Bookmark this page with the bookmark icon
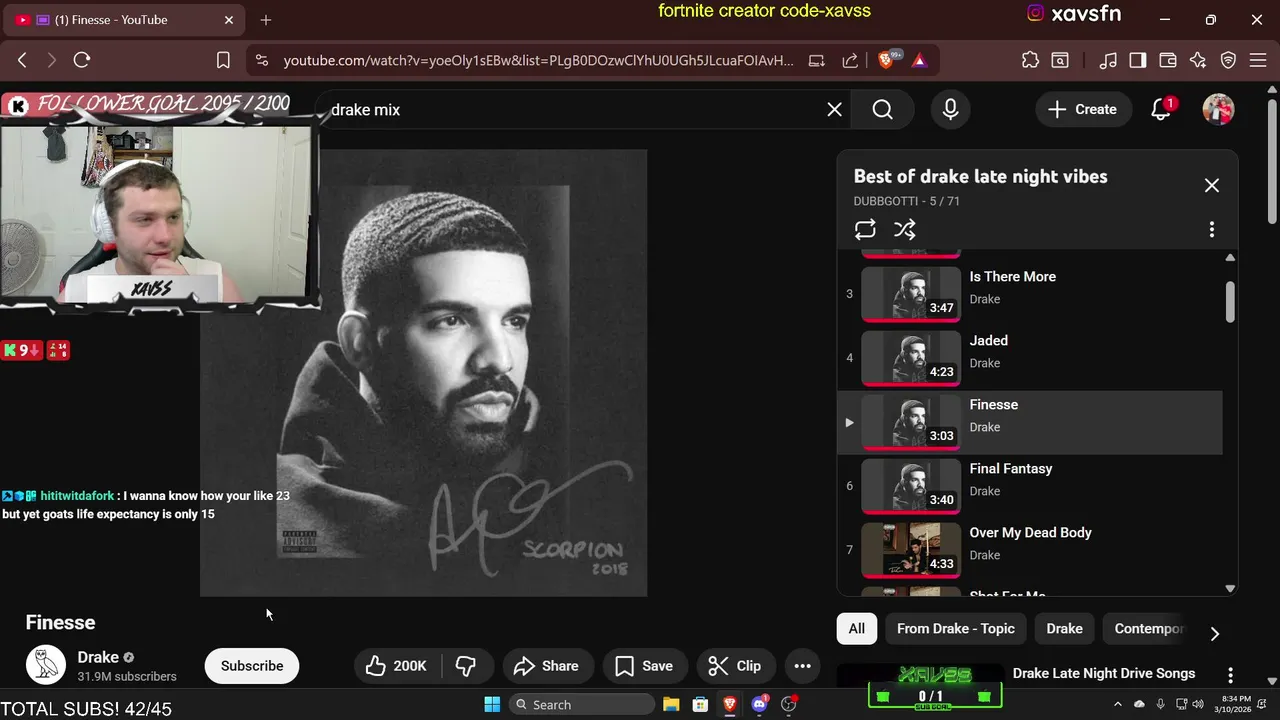 (x=223, y=60)
